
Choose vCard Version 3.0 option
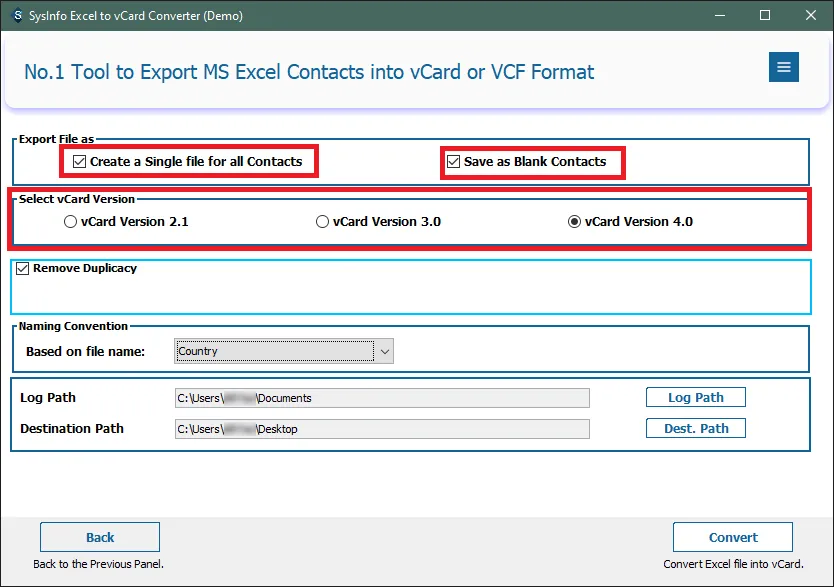[322, 222]
